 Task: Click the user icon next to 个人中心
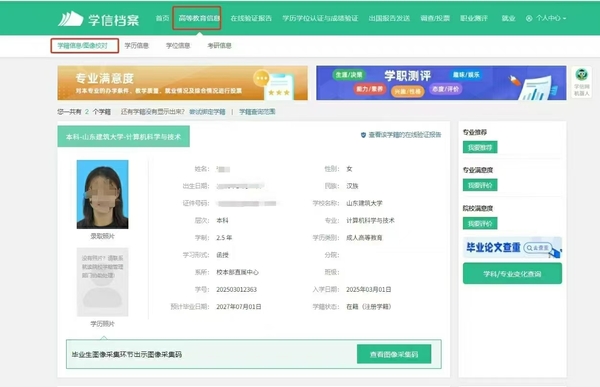[529, 18]
